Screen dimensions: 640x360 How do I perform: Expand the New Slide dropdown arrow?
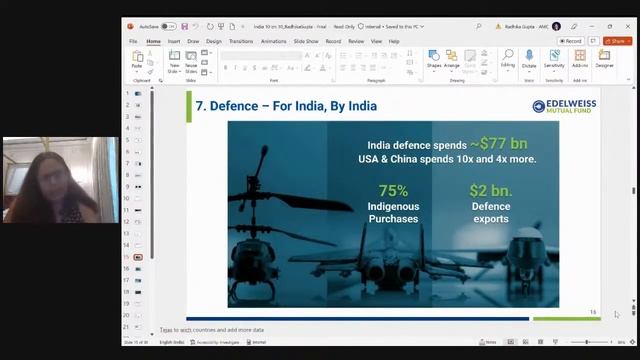180,71
